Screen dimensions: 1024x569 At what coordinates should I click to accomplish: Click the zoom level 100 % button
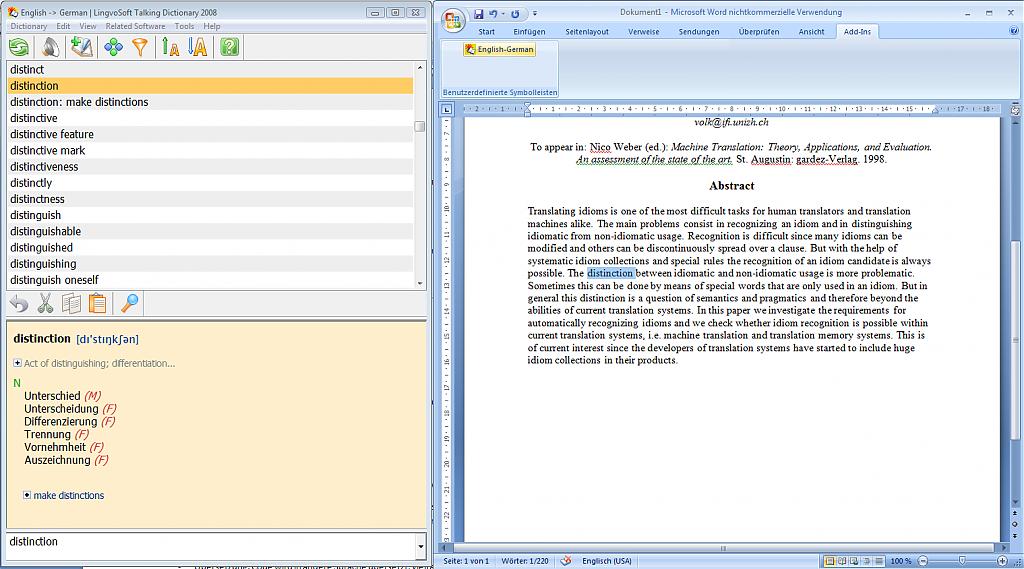901,561
